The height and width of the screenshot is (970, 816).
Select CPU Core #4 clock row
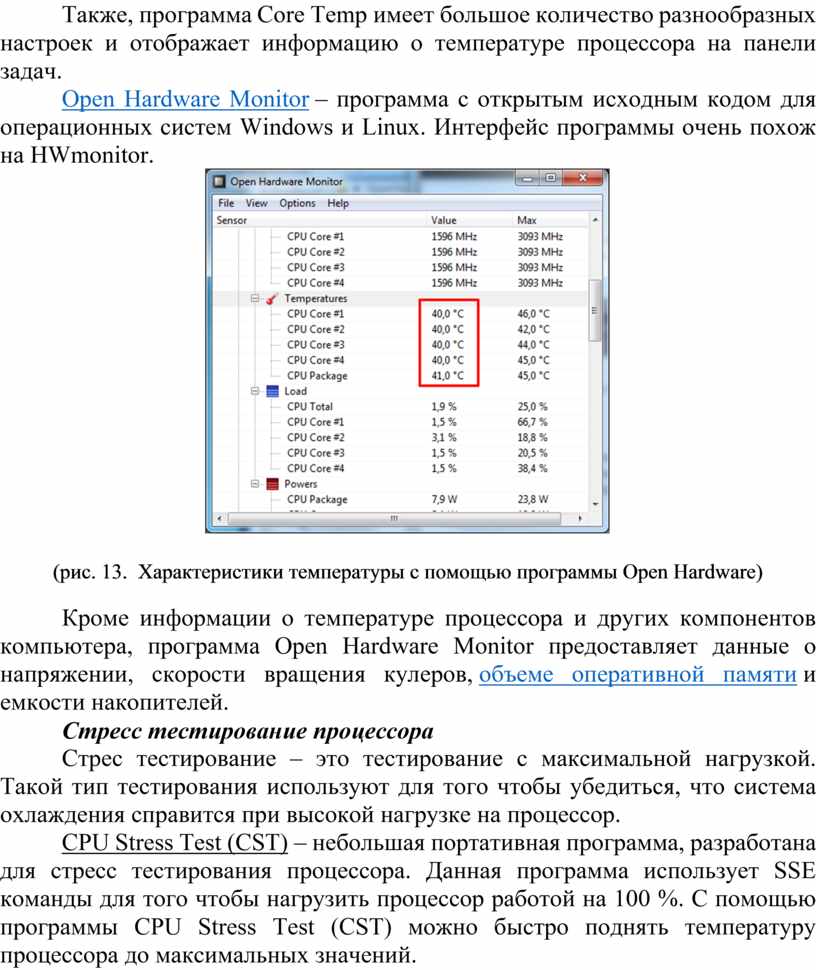[x=401, y=283]
